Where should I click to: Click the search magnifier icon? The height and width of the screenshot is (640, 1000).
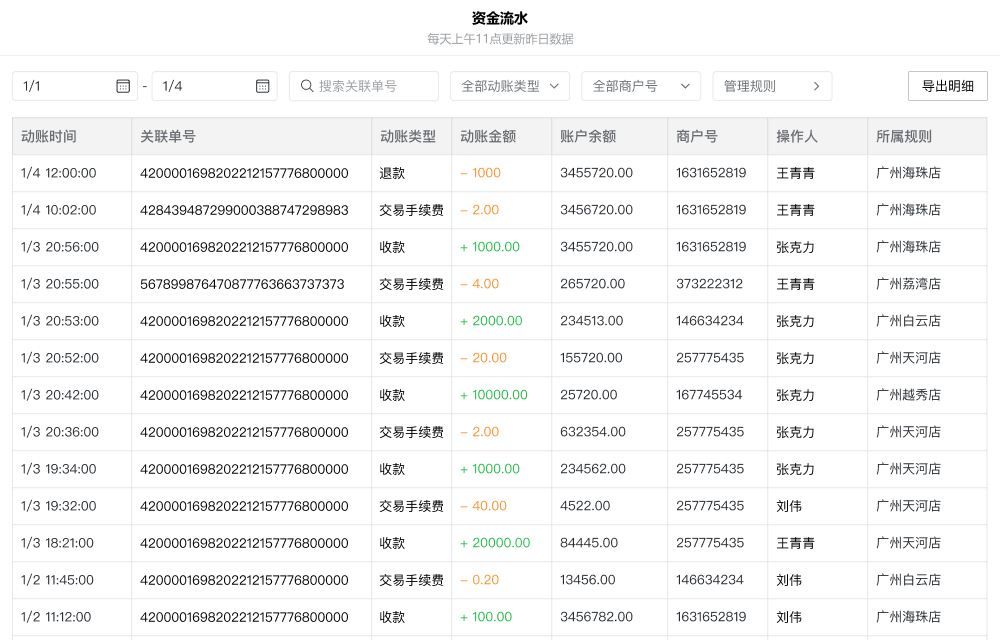(x=307, y=86)
